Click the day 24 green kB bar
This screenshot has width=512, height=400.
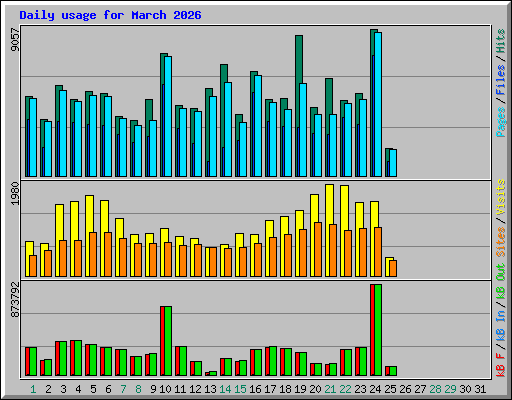coord(378,330)
